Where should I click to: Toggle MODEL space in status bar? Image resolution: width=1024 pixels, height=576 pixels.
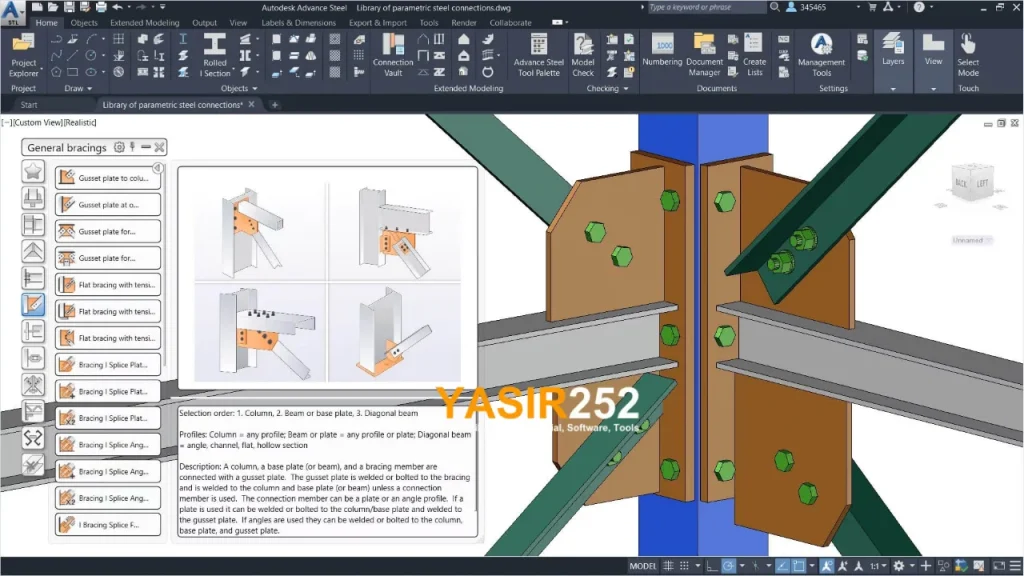tap(643, 566)
